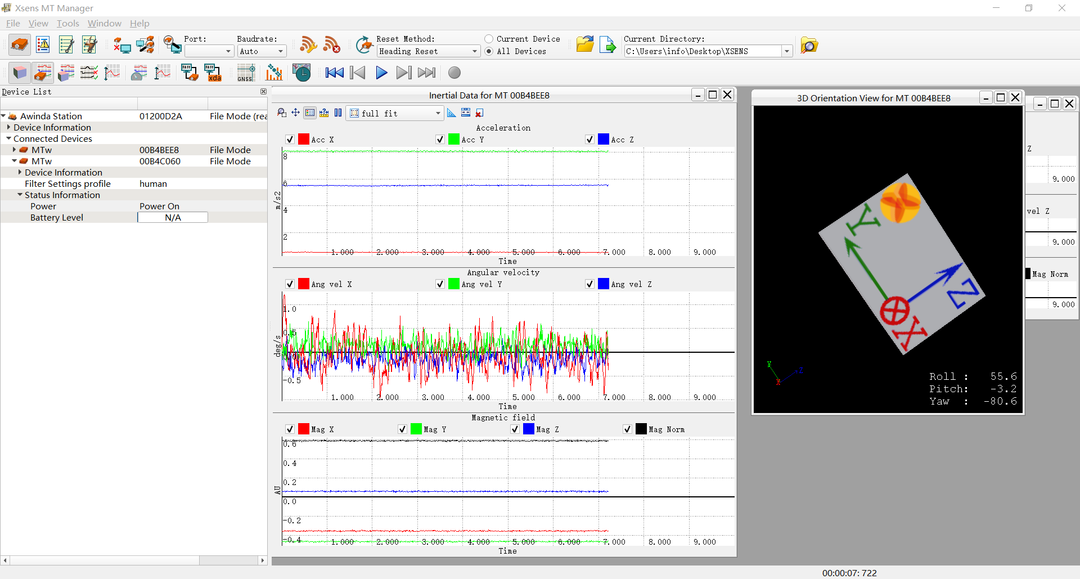This screenshot has height=579, width=1080.
Task: Click the export file icon with green arrow
Action: pos(607,45)
